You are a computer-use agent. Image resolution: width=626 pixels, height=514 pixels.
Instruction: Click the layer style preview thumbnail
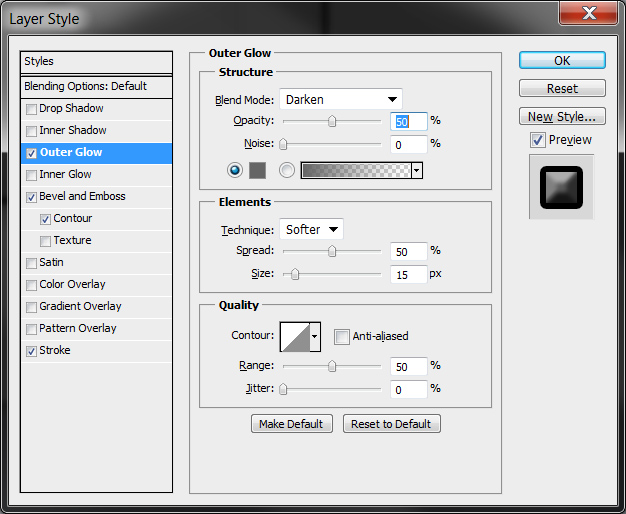click(561, 187)
